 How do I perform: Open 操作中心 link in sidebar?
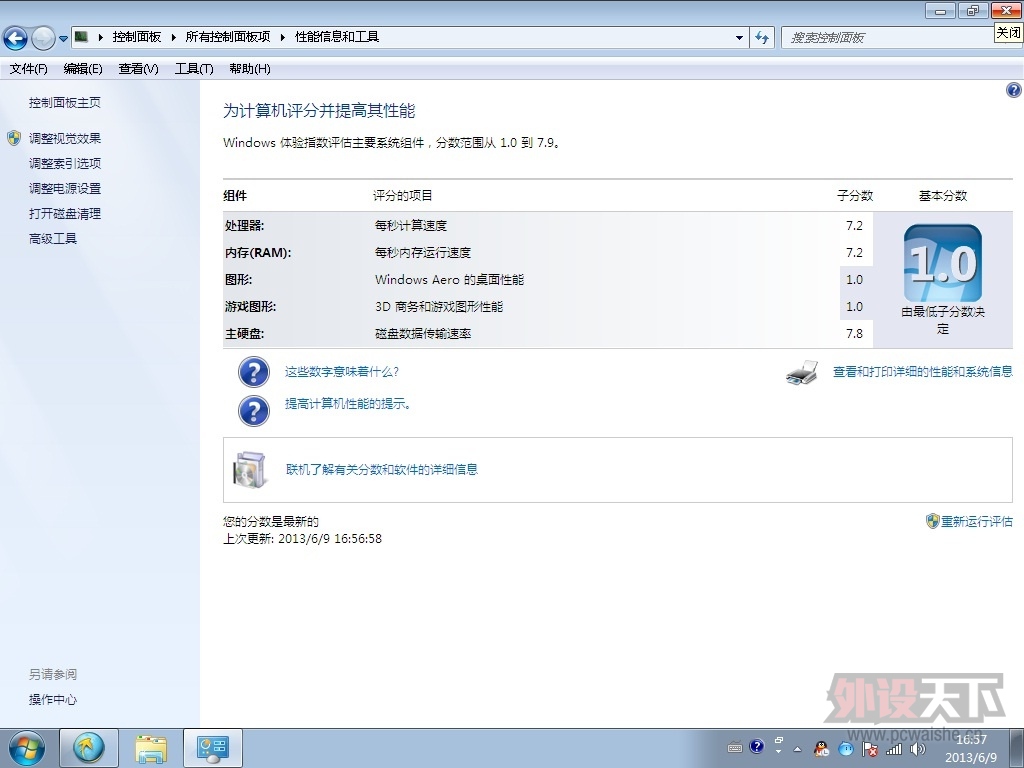click(x=53, y=699)
